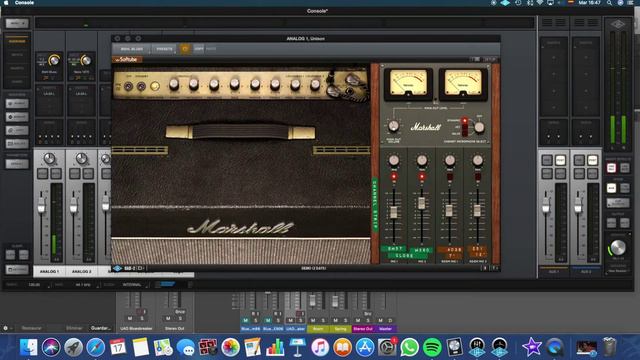The image size is (640, 360).
Task: Click the first input jack on amp
Action: [129, 86]
